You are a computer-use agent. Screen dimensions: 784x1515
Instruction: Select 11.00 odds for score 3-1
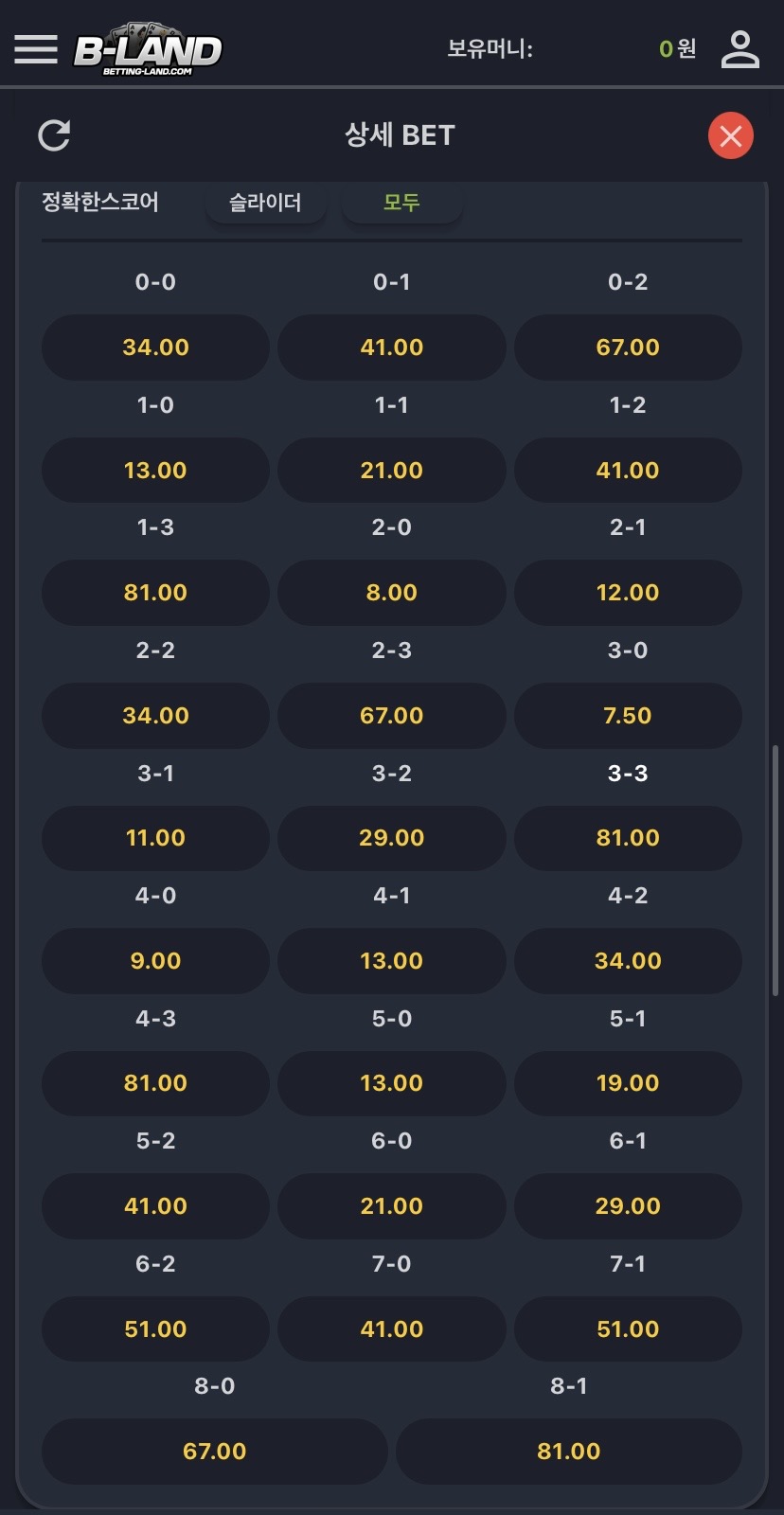[x=155, y=838]
